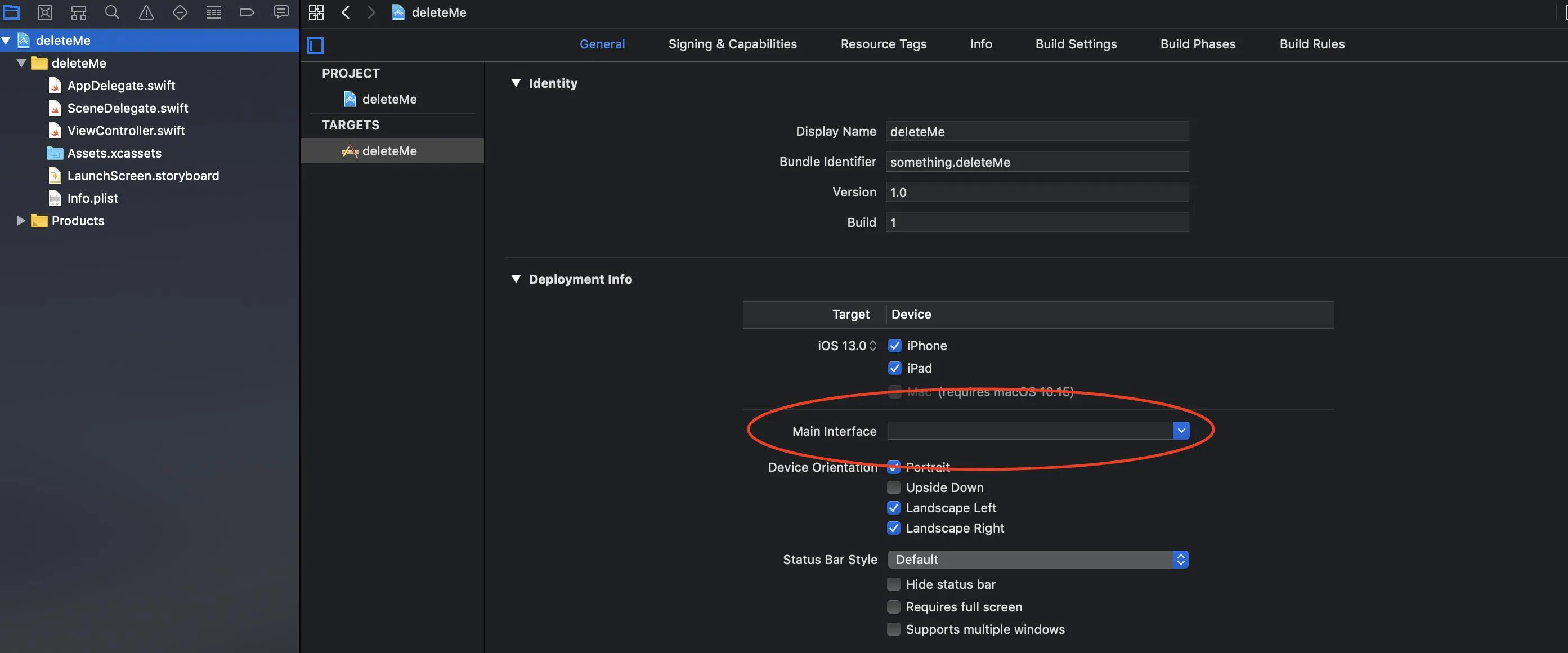Open the Source Control navigator icon
This screenshot has width=1568, height=653.
pyautogui.click(x=45, y=12)
